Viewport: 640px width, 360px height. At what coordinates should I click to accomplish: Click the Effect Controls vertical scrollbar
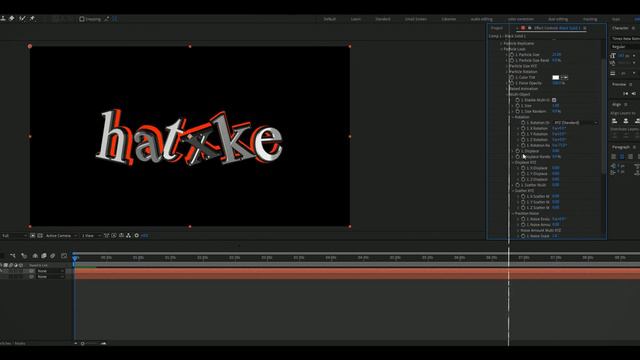click(604, 116)
